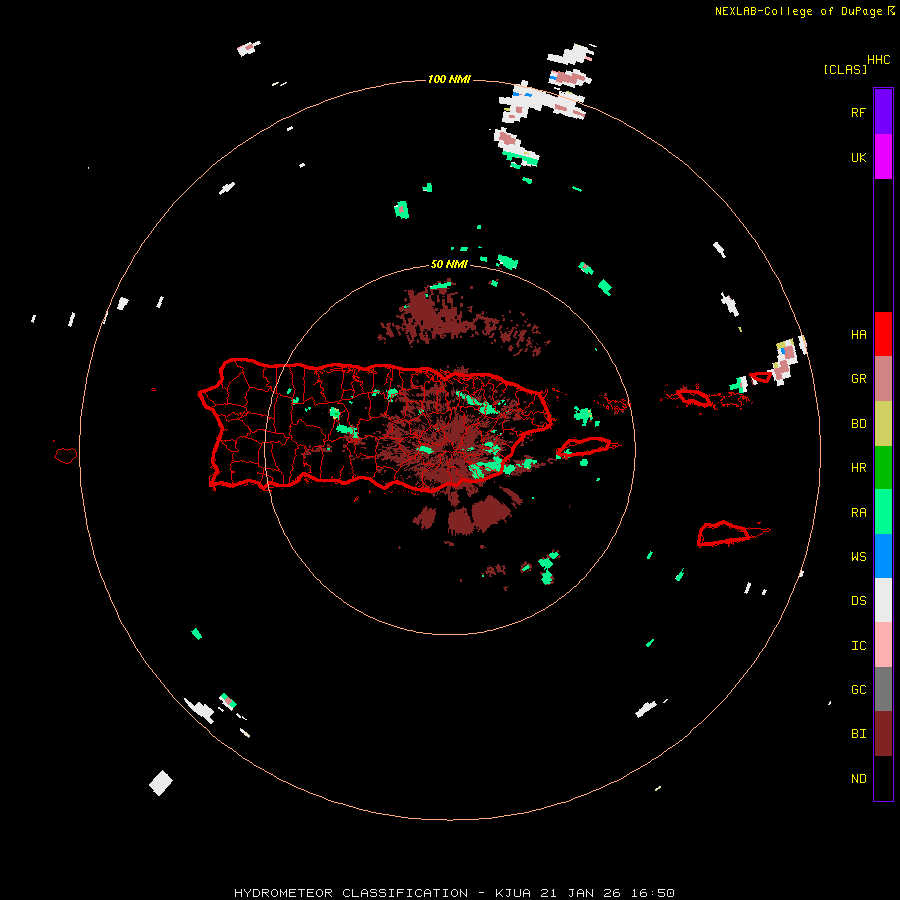Click the purple RF legend color swatch
The height and width of the screenshot is (900, 900).
[883, 112]
